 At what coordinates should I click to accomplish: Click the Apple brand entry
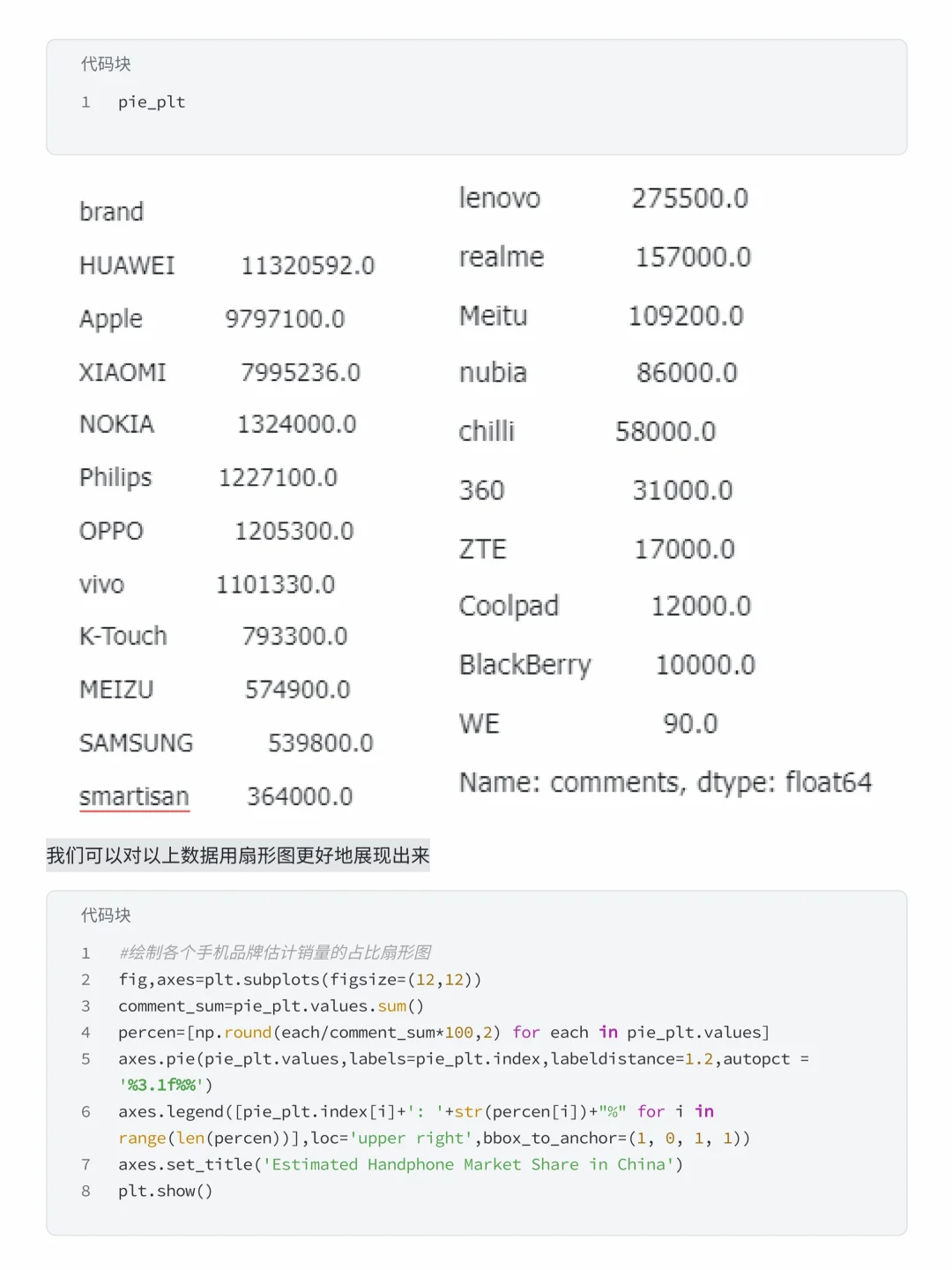pos(111,319)
